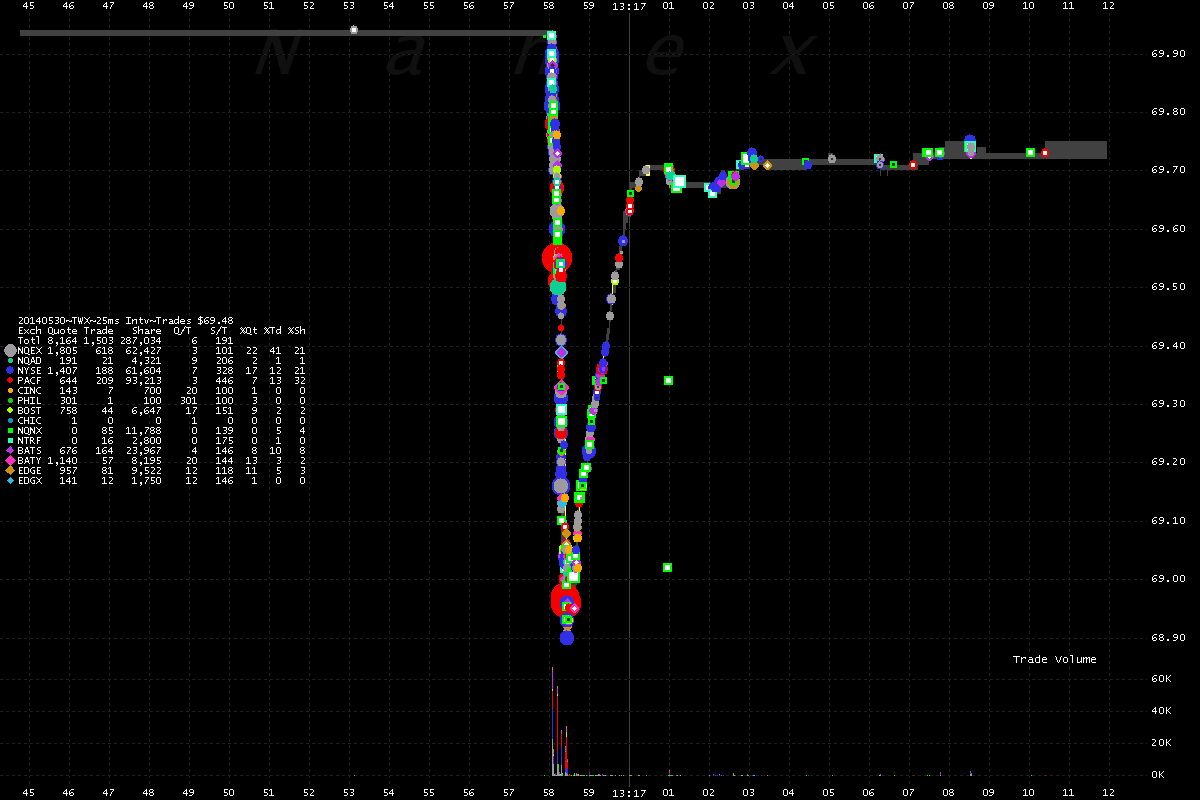This screenshot has height=800, width=1200.
Task: Click the magenta BATY diamond legend icon
Action: [10, 461]
